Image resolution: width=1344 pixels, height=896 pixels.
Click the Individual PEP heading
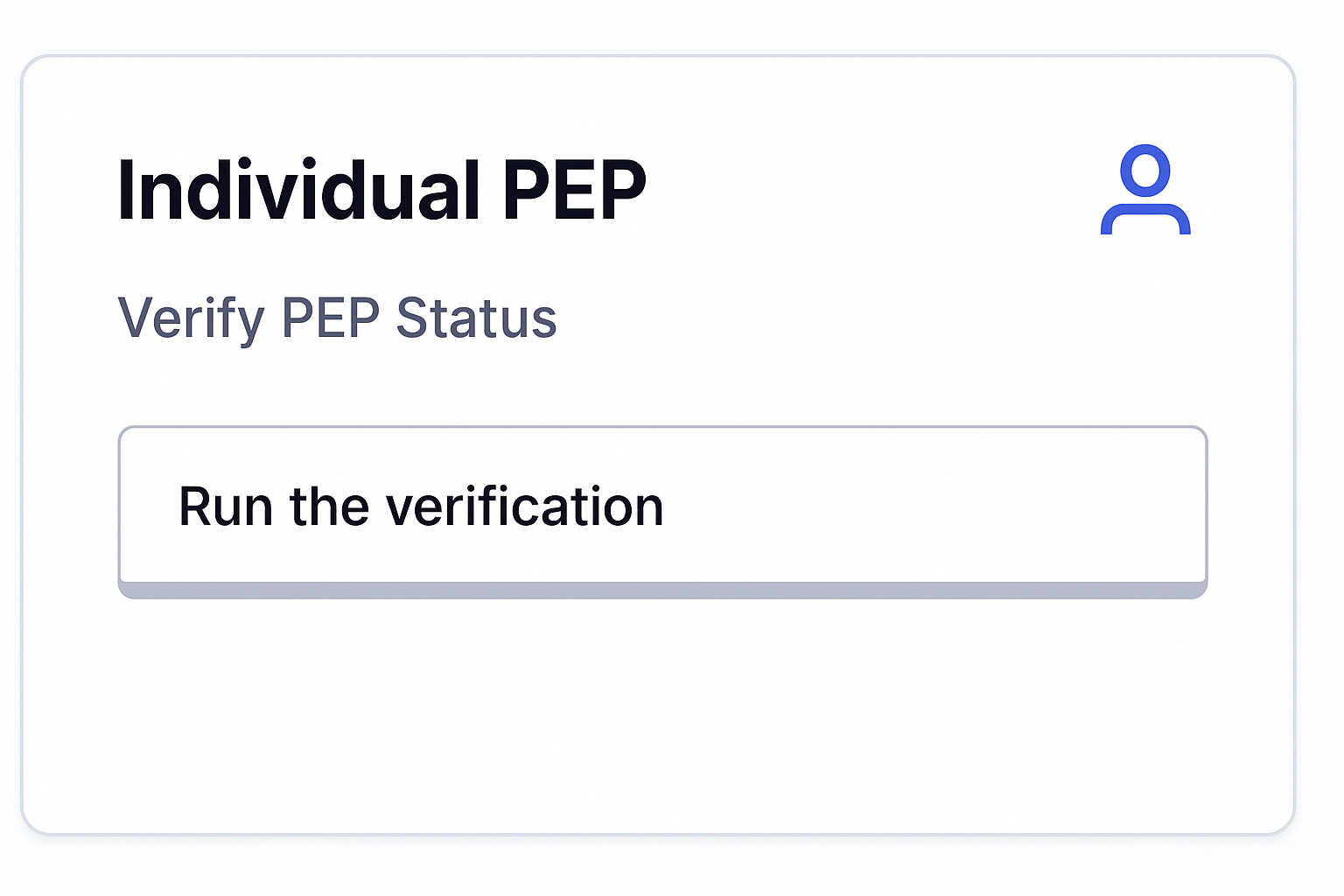click(x=381, y=190)
